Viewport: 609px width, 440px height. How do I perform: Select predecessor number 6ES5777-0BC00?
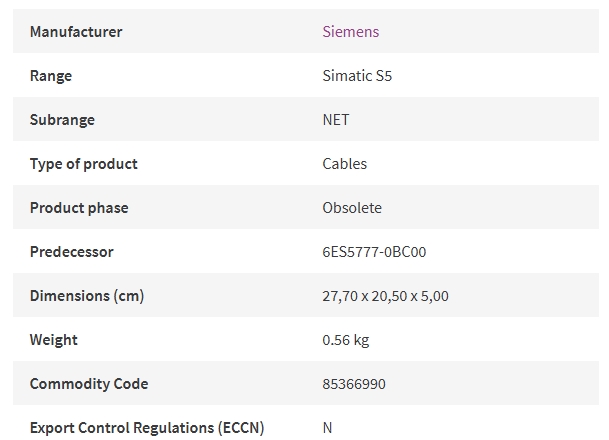(374, 252)
